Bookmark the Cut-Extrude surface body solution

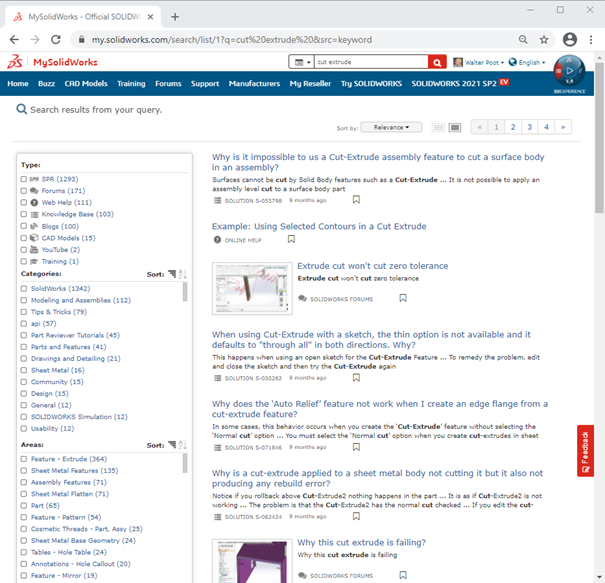(x=356, y=199)
